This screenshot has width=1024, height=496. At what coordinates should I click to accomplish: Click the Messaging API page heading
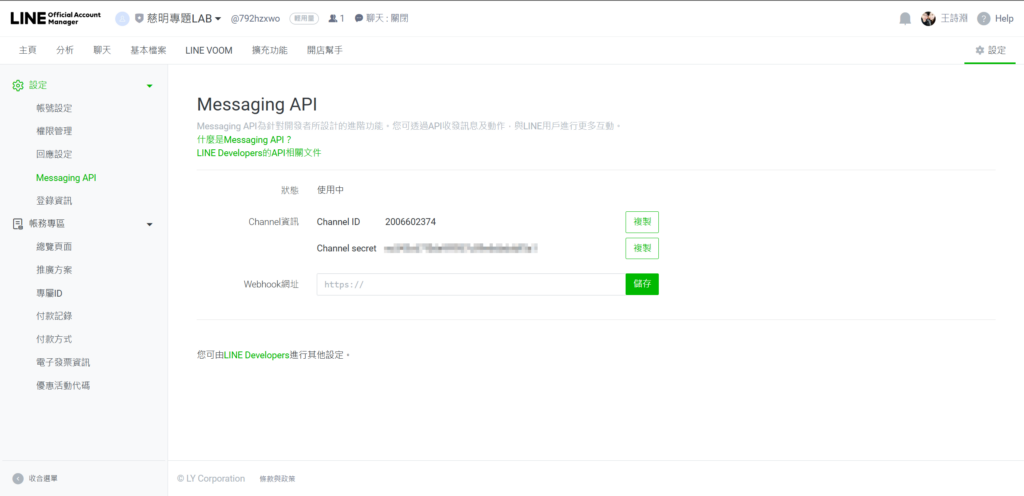click(x=257, y=106)
